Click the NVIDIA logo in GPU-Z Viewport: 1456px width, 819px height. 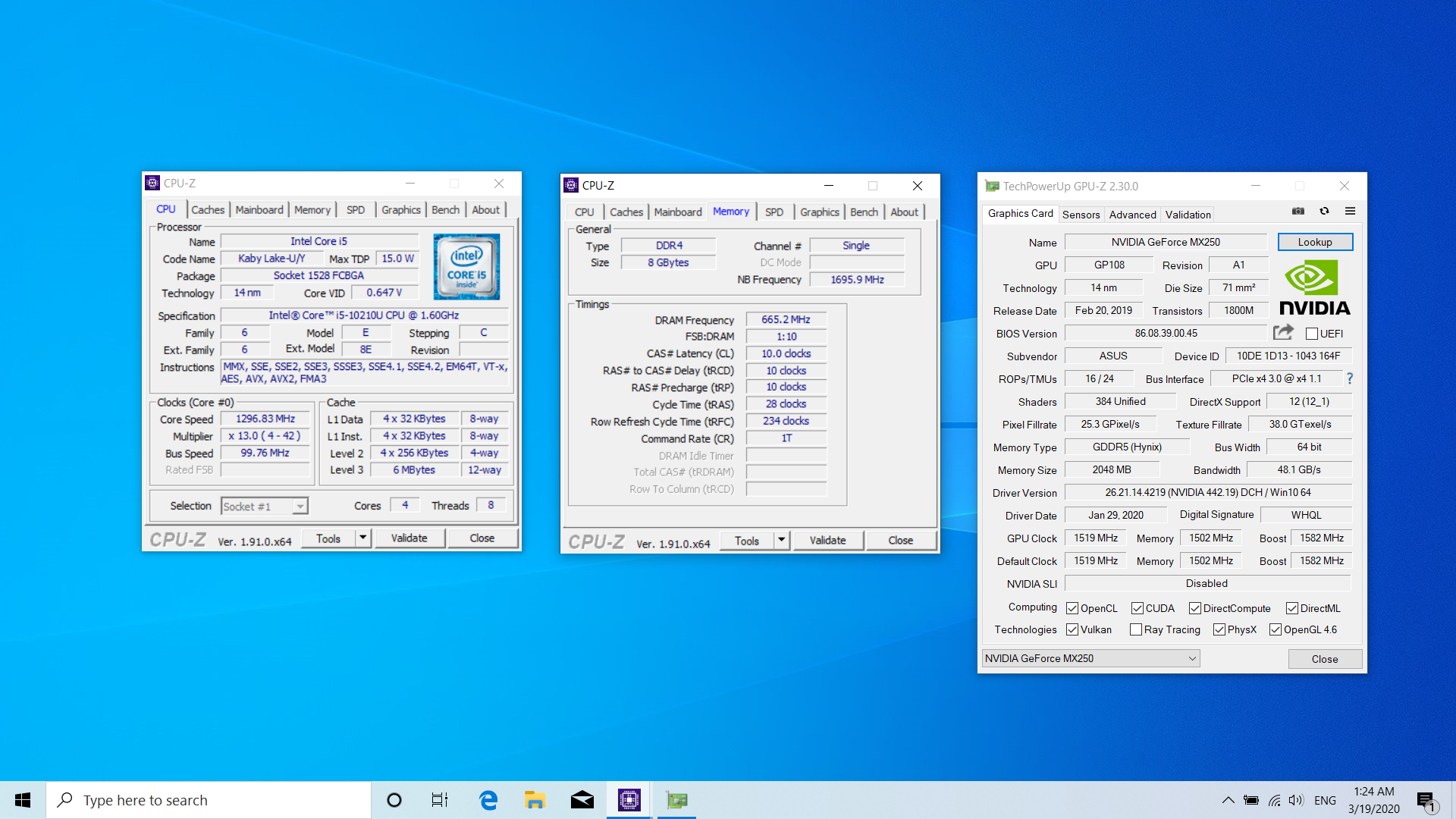point(1315,288)
